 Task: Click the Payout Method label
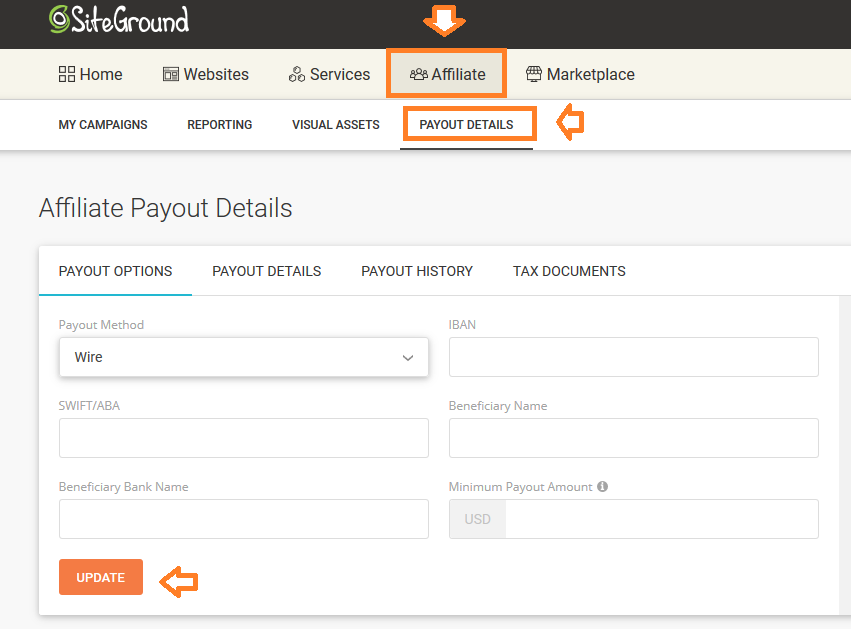click(101, 325)
